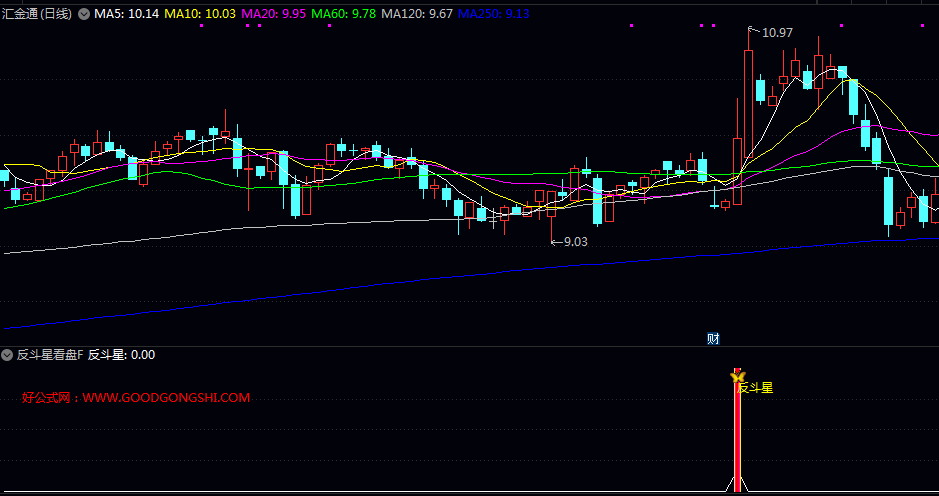The image size is (939, 496).
Task: Click the MA10: 10.03 label
Action: pyautogui.click(x=200, y=14)
